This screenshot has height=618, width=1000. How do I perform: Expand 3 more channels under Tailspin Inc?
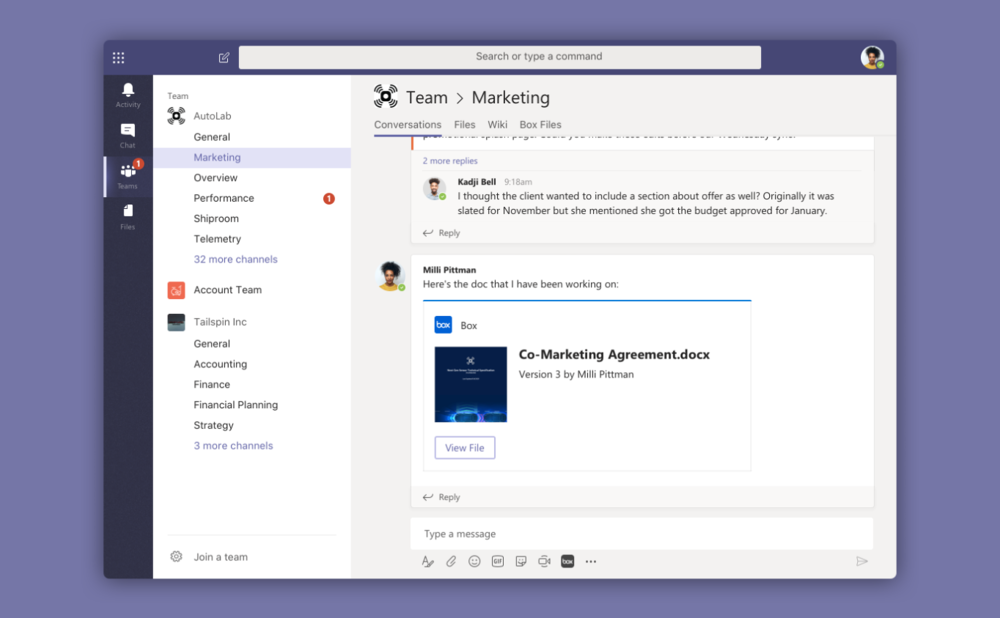233,446
